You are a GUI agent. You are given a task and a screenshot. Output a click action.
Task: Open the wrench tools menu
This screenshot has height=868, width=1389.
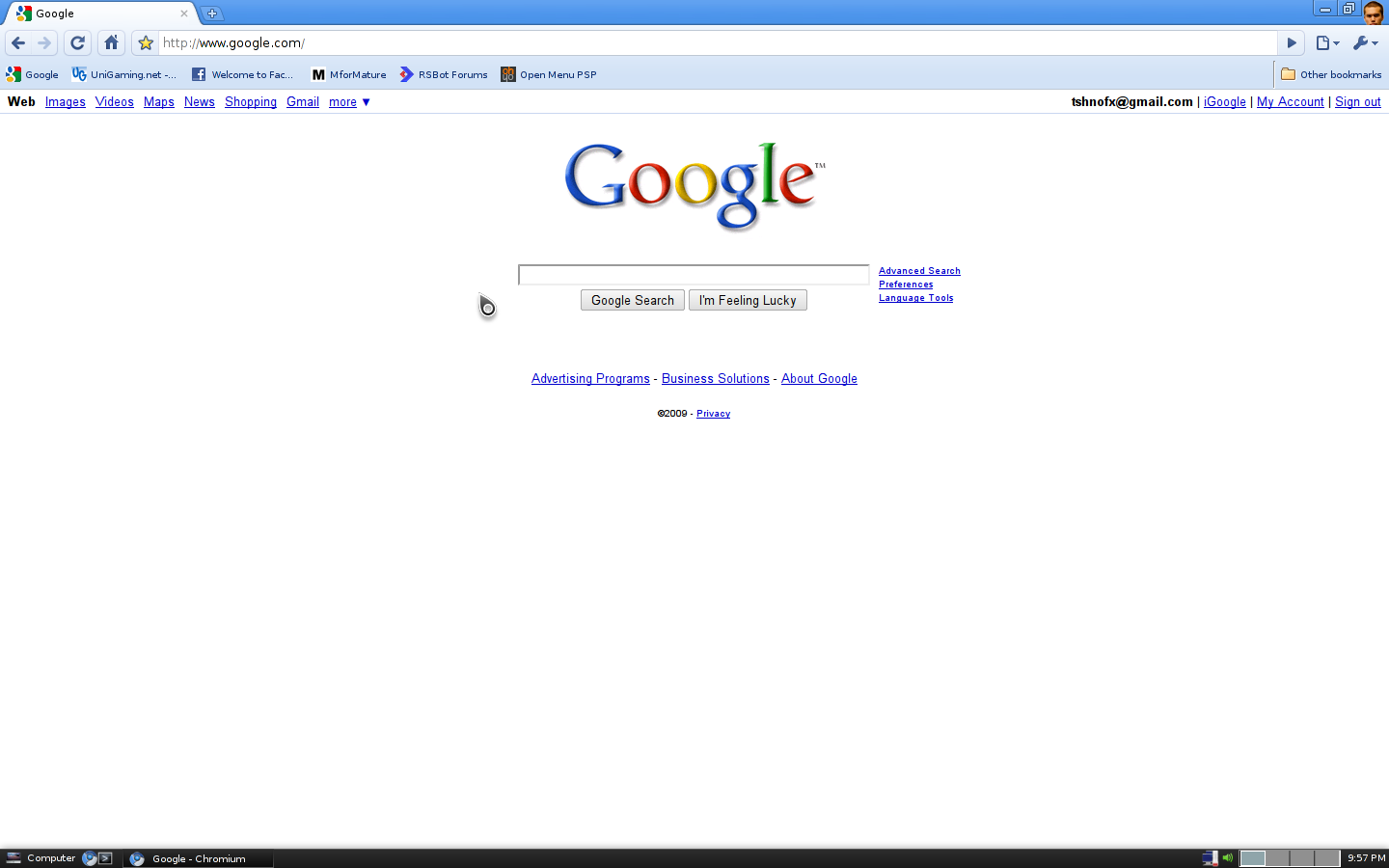pyautogui.click(x=1366, y=42)
